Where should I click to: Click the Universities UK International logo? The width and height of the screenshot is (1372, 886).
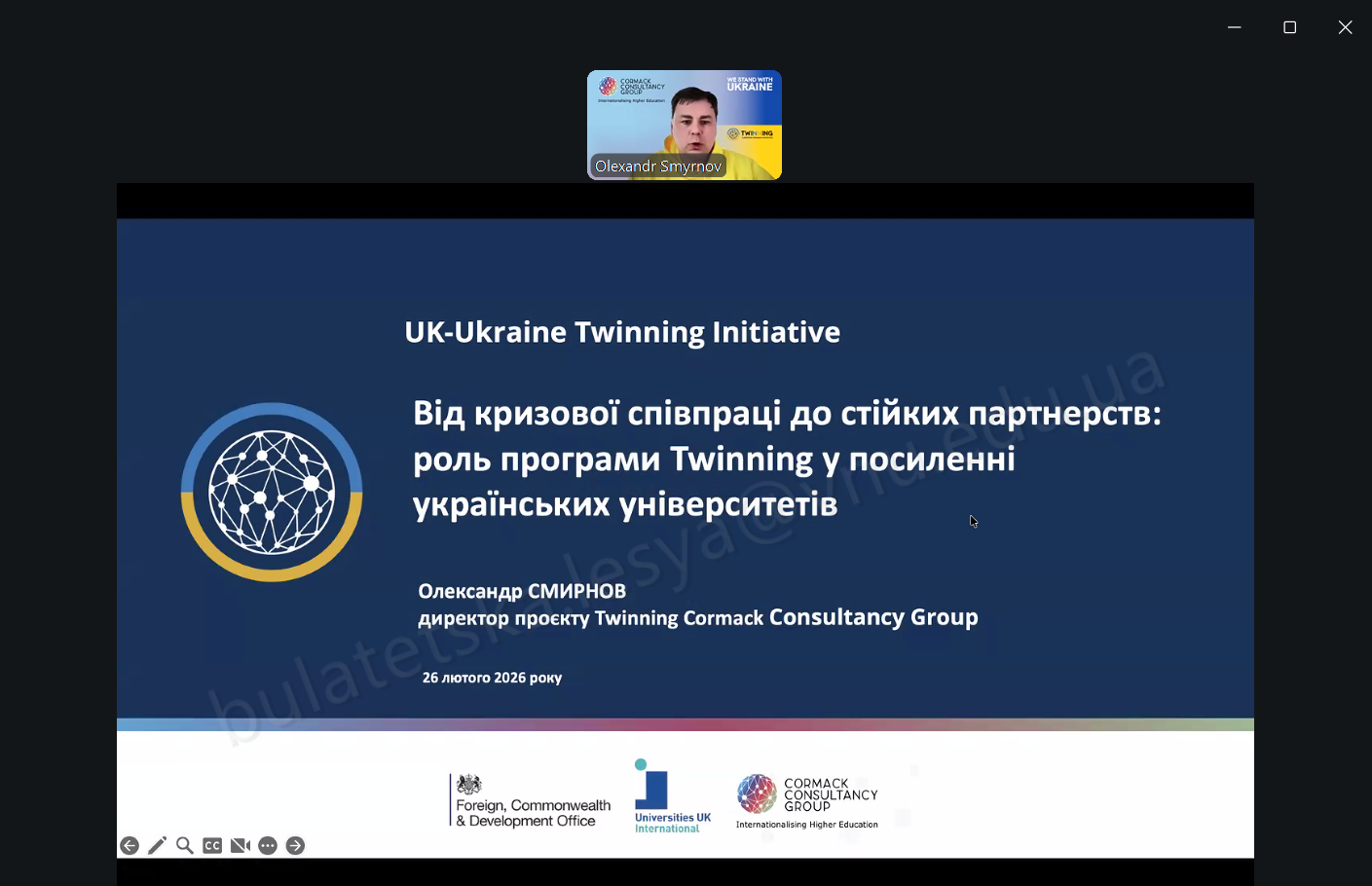(672, 797)
